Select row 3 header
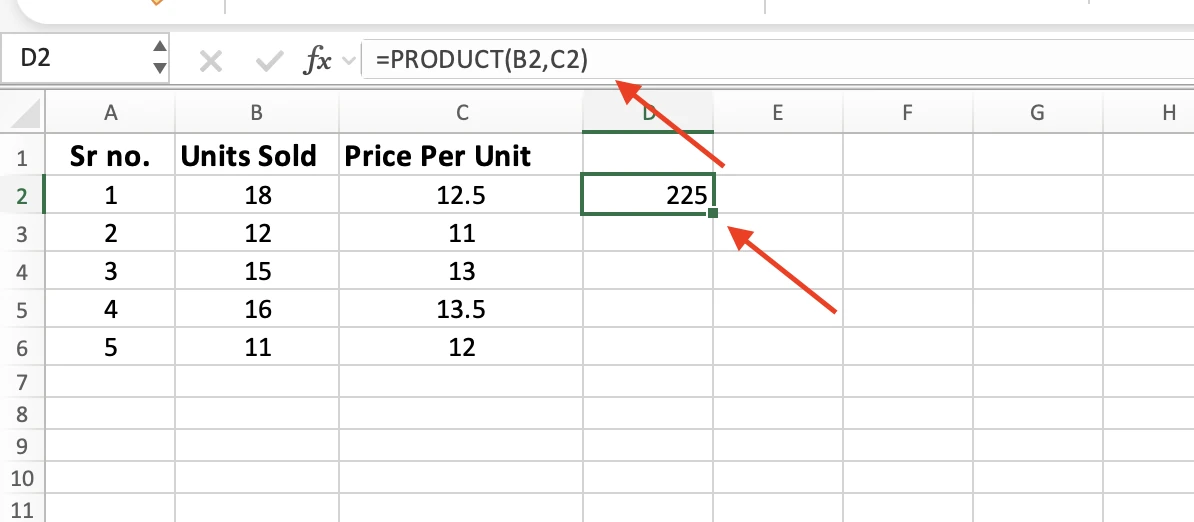Image resolution: width=1194 pixels, height=522 pixels. pos(22,233)
